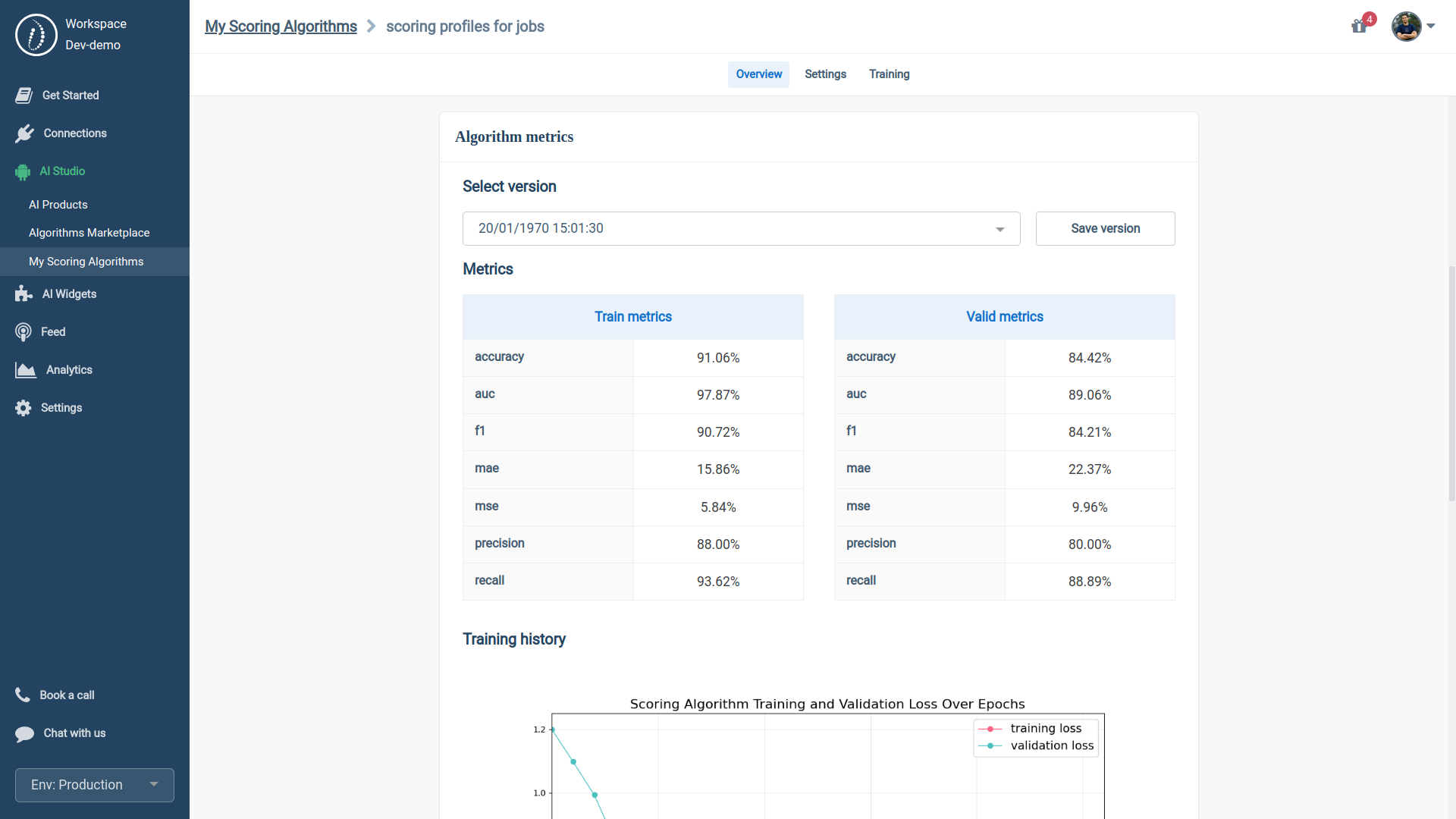The height and width of the screenshot is (819, 1456).
Task: Click the Analytics chart icon
Action: (25, 370)
